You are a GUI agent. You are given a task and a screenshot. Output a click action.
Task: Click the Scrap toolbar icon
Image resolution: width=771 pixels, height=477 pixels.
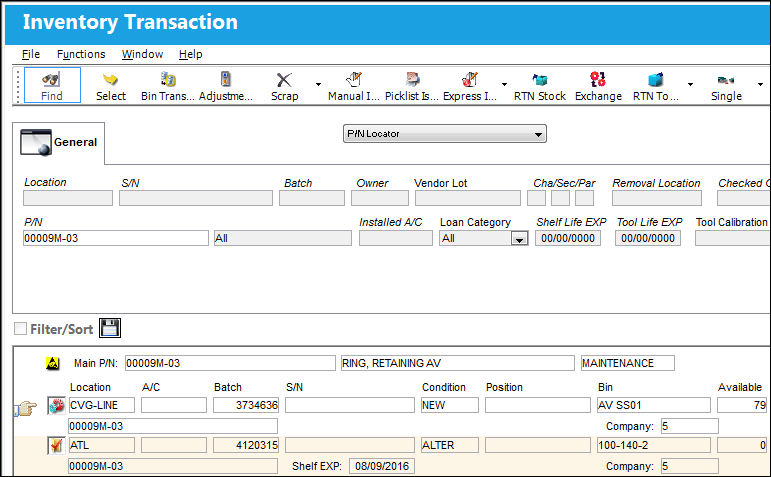(284, 86)
